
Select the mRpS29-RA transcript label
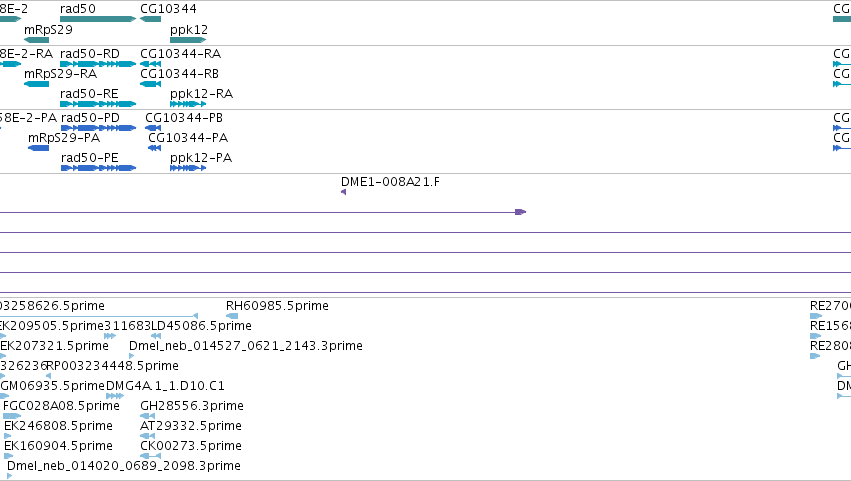tap(60, 74)
